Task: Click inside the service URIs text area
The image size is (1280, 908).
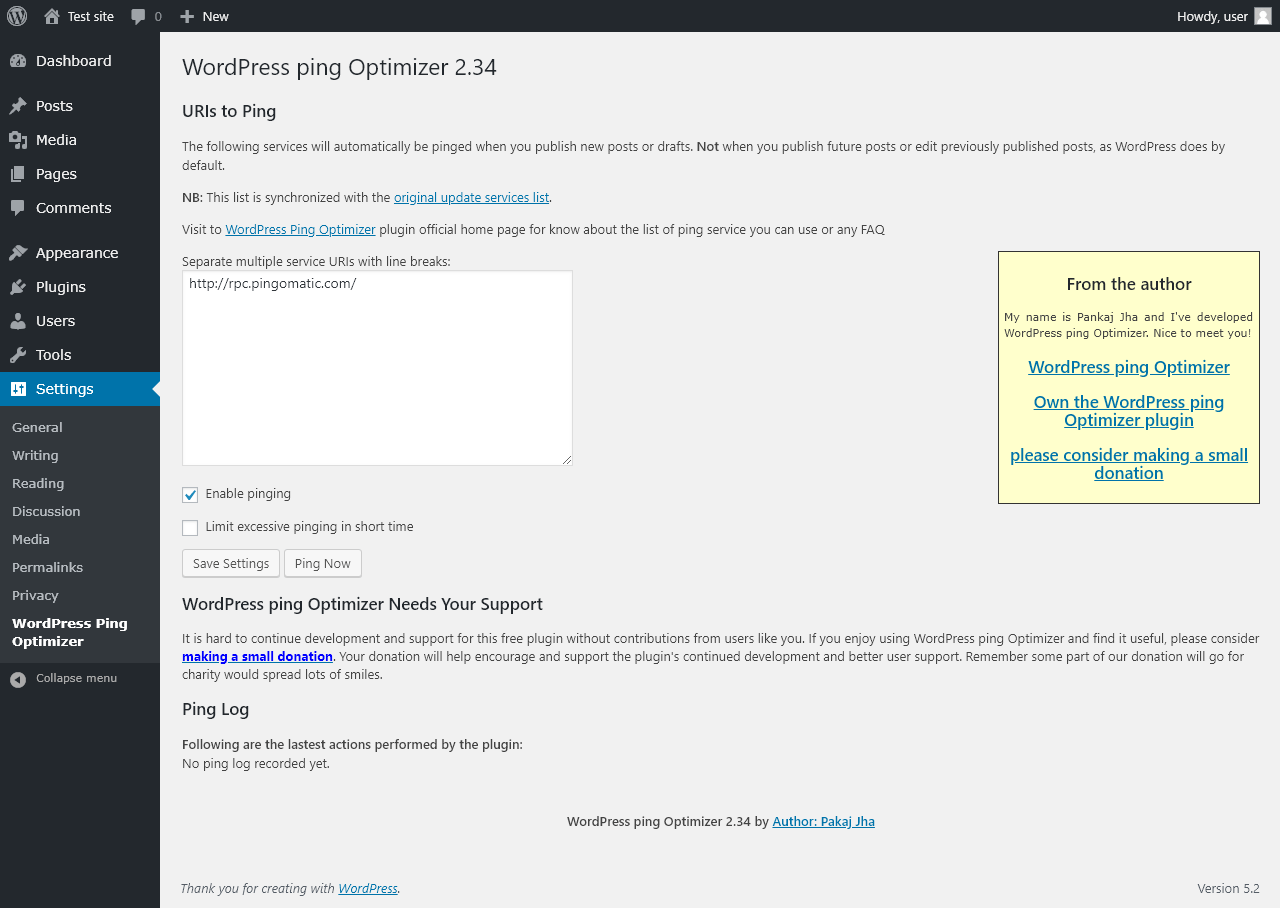Action: pos(377,368)
